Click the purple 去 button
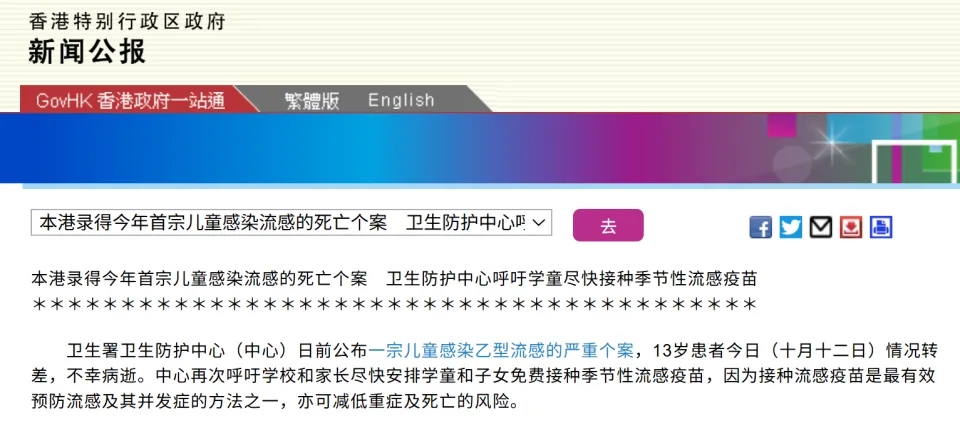The height and width of the screenshot is (421, 960). point(608,225)
